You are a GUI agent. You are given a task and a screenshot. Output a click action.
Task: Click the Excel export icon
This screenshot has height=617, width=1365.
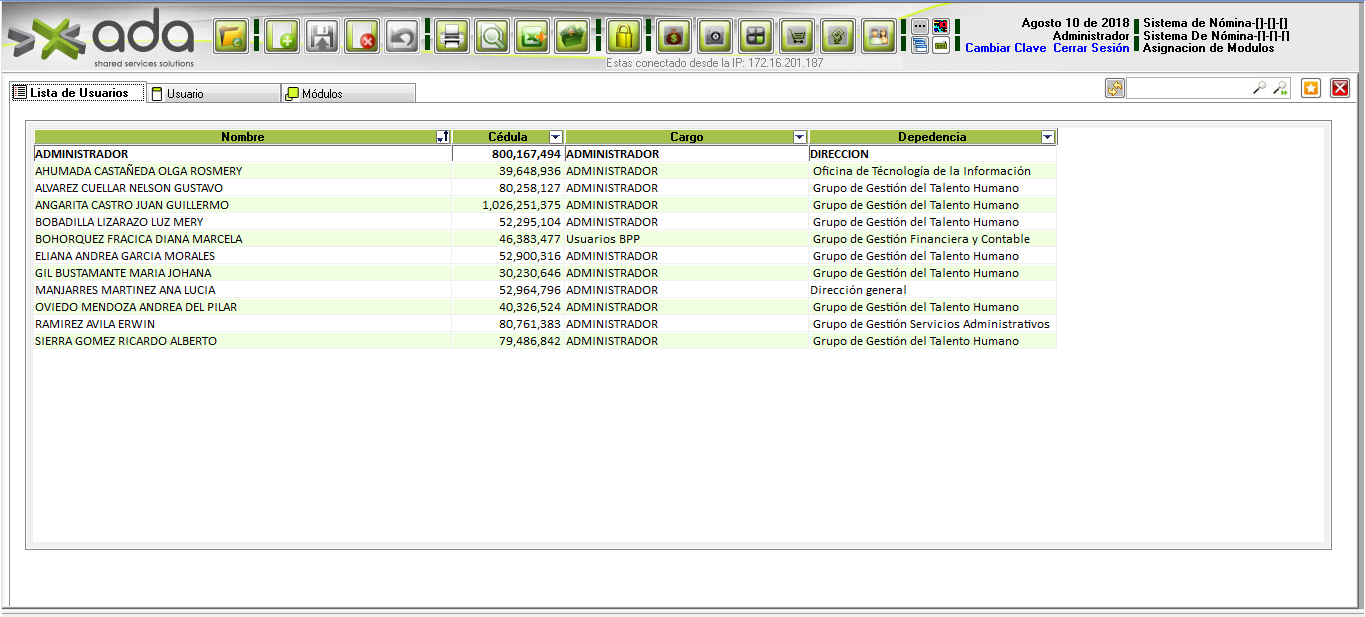(x=531, y=37)
